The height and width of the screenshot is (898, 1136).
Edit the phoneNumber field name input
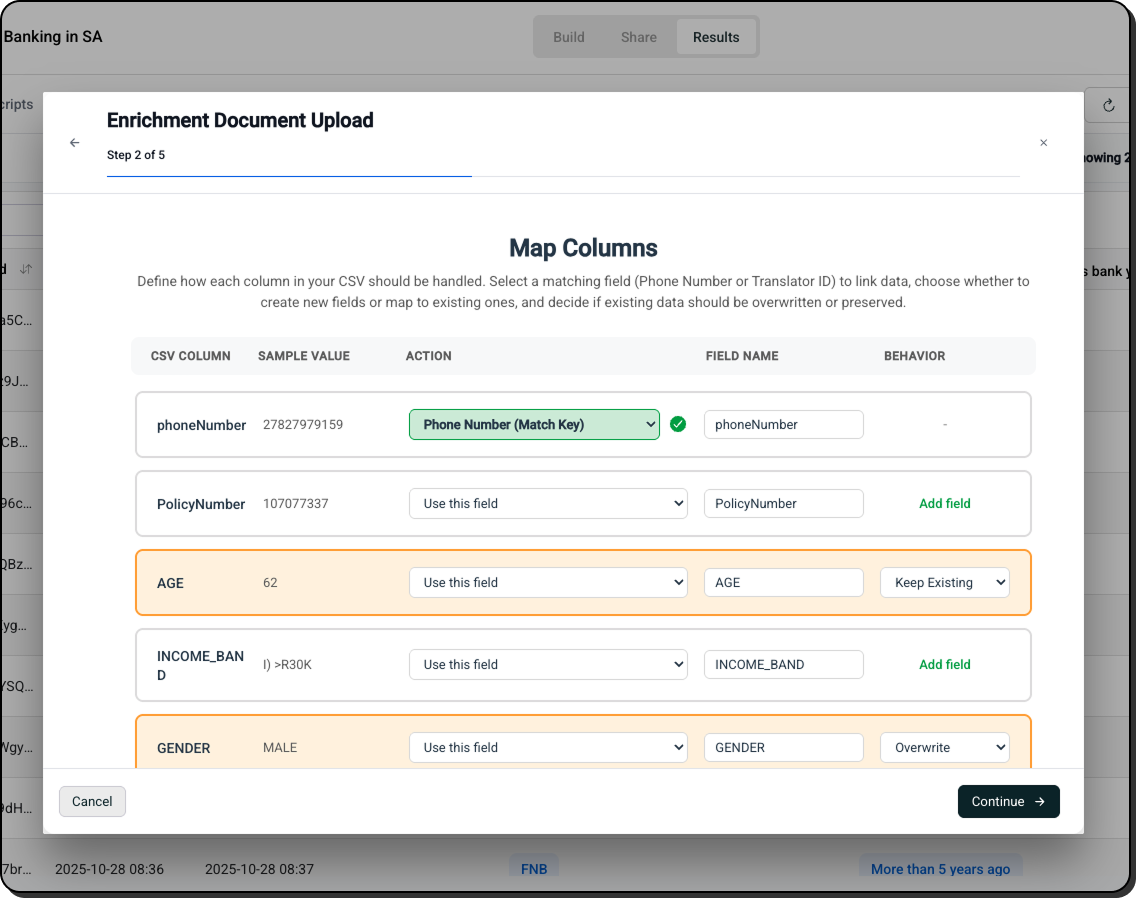point(783,424)
